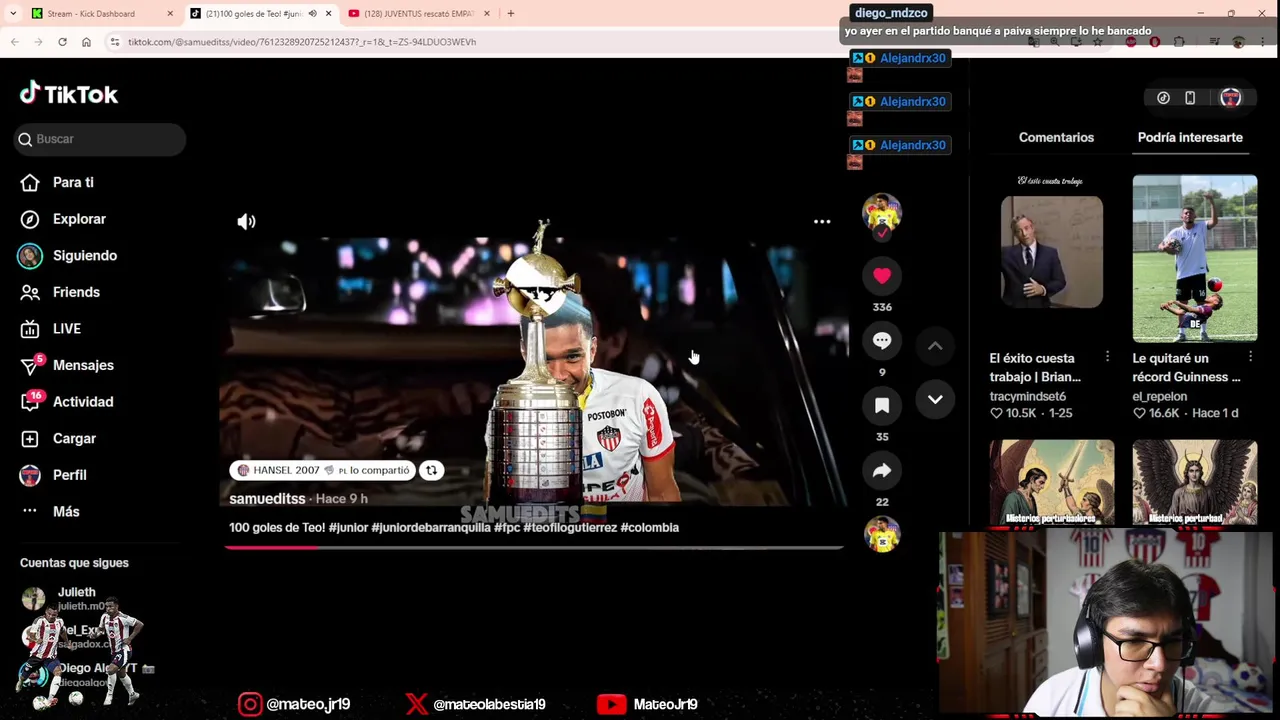Click the TikTok logo
This screenshot has width=1280, height=720.
69,94
